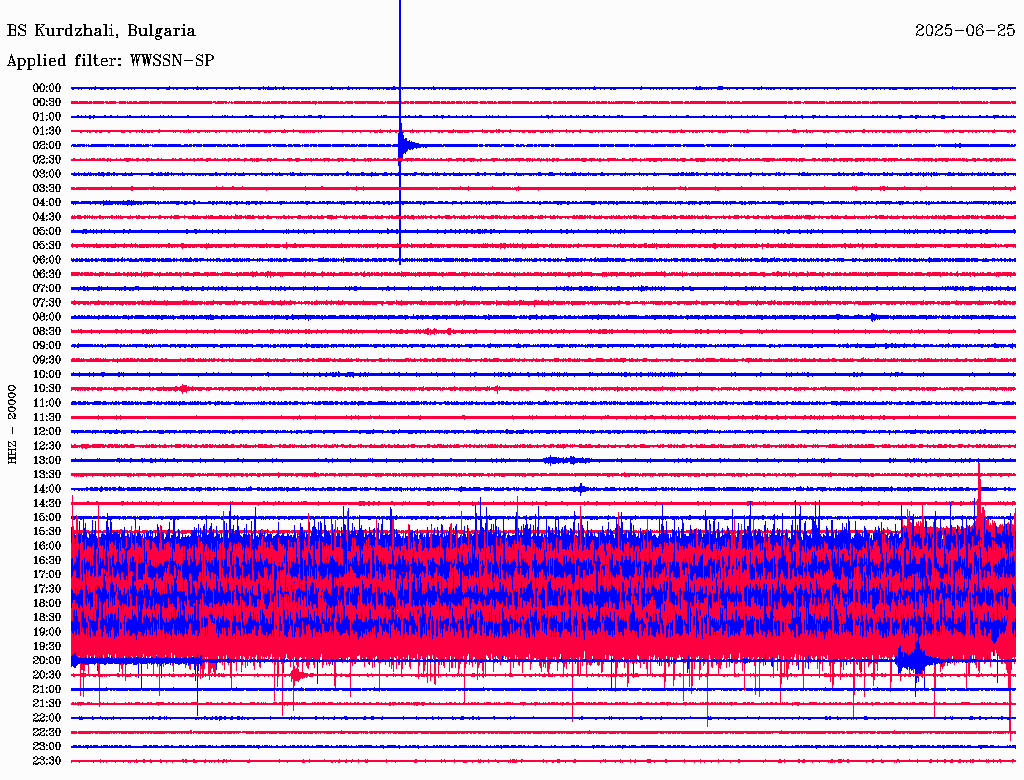Click the red event blip on 10:30 trace
Screen dimensions: 1024x780
183,389
